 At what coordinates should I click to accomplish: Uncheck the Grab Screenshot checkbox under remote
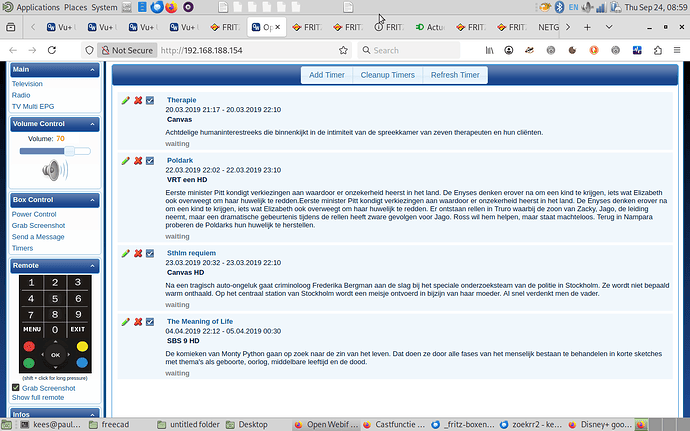click(x=16, y=387)
